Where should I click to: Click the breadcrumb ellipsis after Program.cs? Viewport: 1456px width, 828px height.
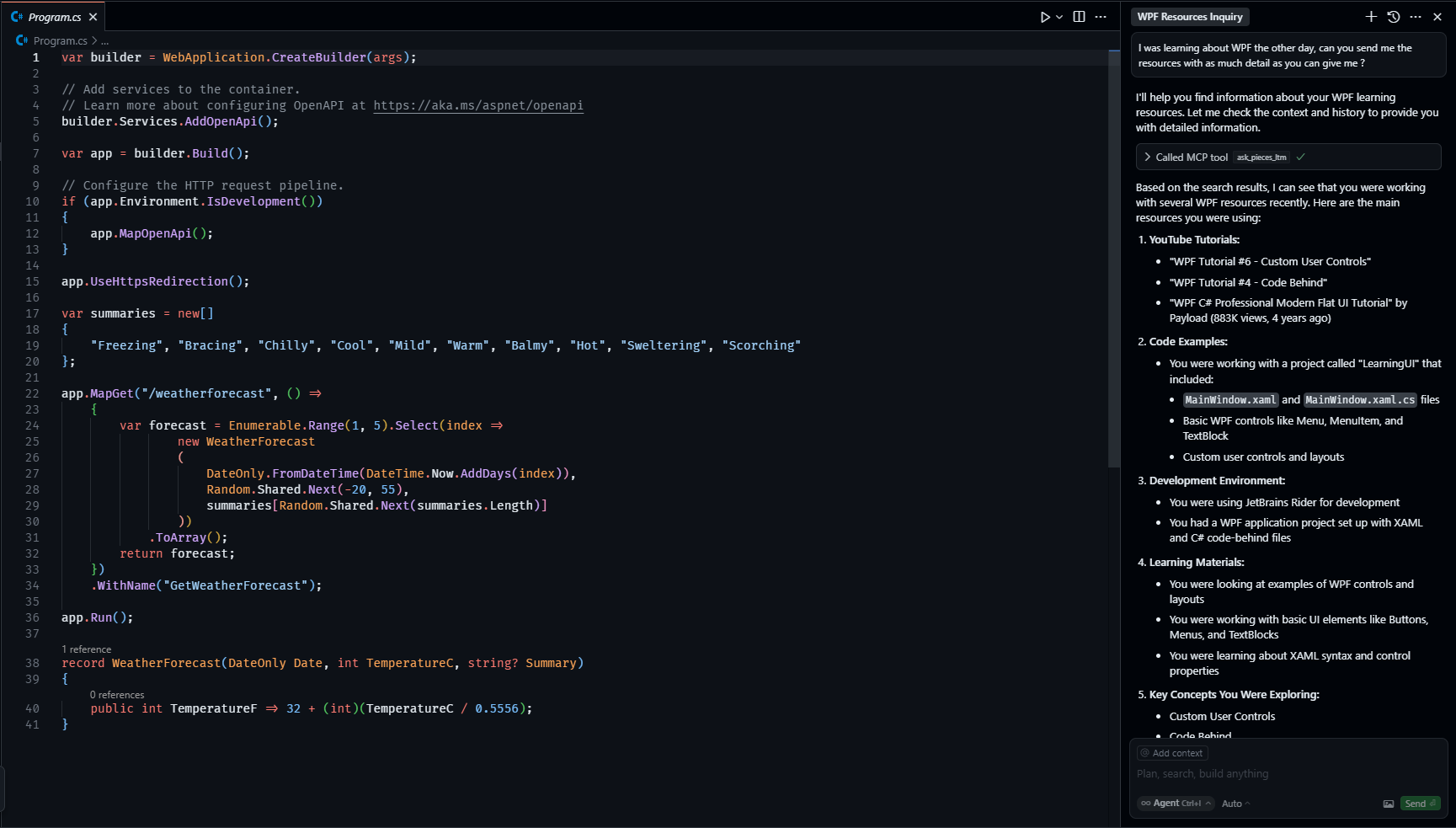[104, 40]
